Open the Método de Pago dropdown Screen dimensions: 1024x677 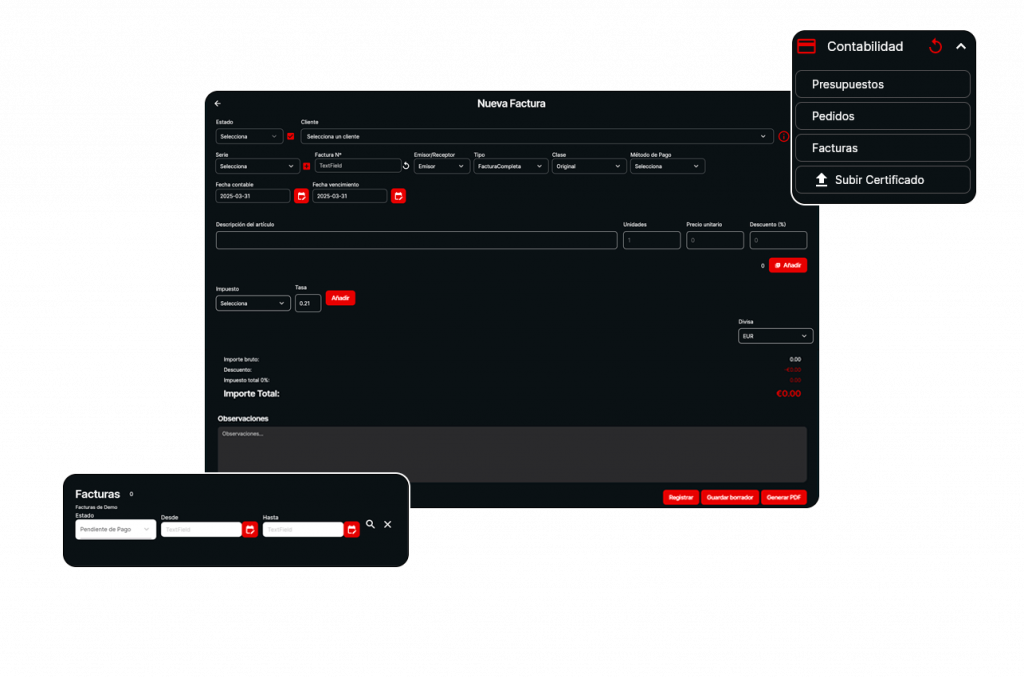pyautogui.click(x=667, y=166)
